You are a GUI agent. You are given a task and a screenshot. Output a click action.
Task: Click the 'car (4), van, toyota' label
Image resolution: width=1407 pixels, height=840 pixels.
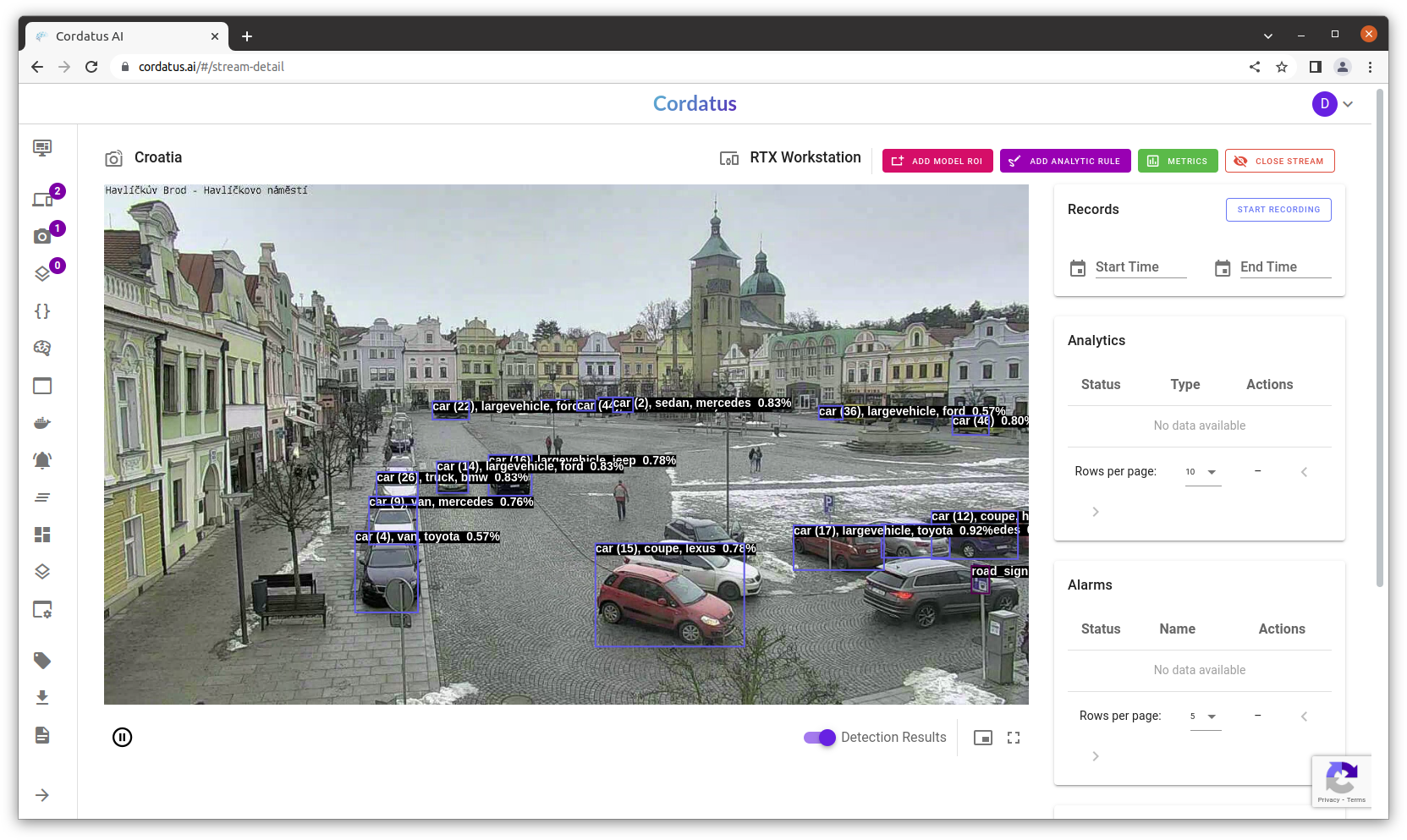(427, 537)
